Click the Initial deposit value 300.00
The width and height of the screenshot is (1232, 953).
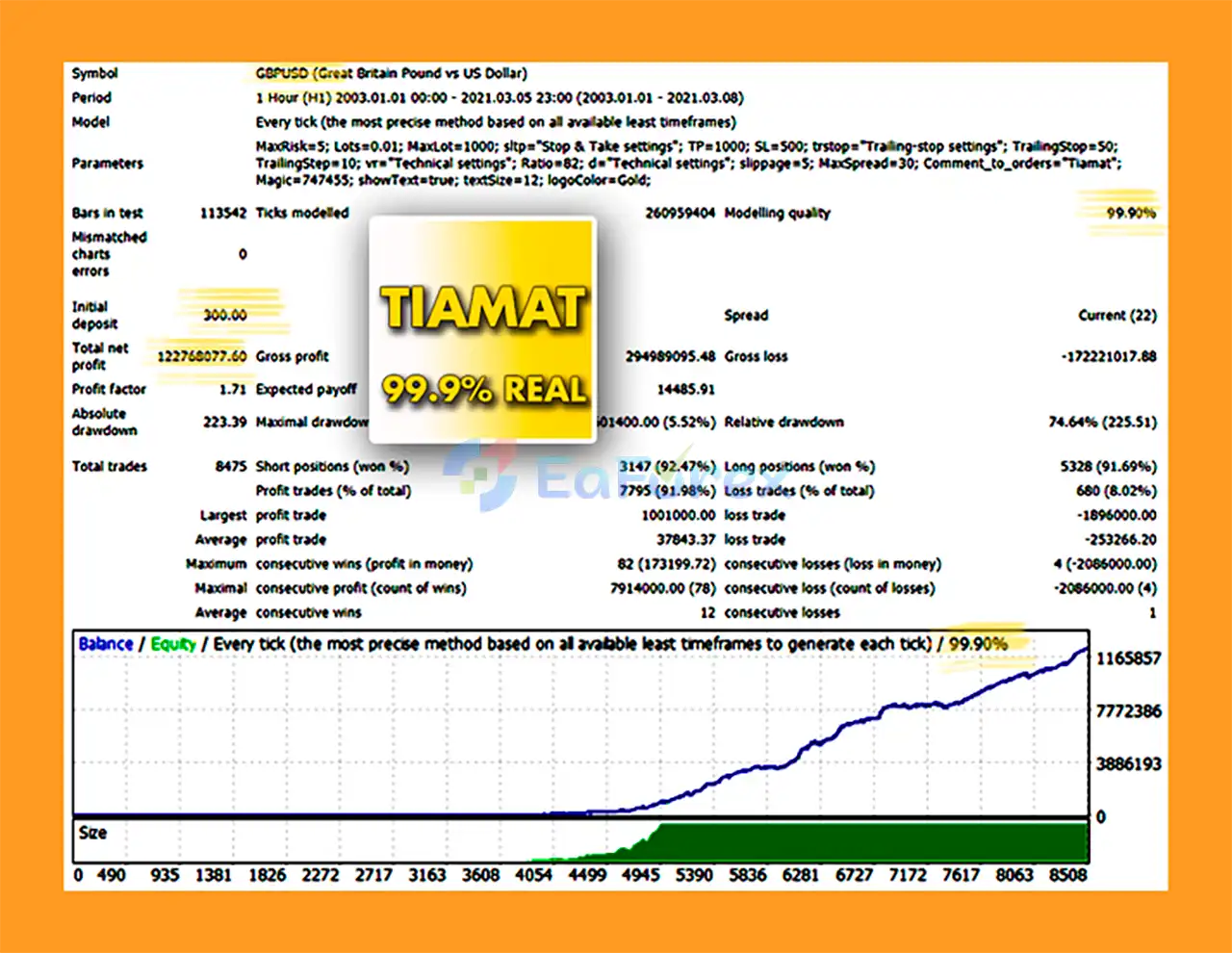pos(224,315)
